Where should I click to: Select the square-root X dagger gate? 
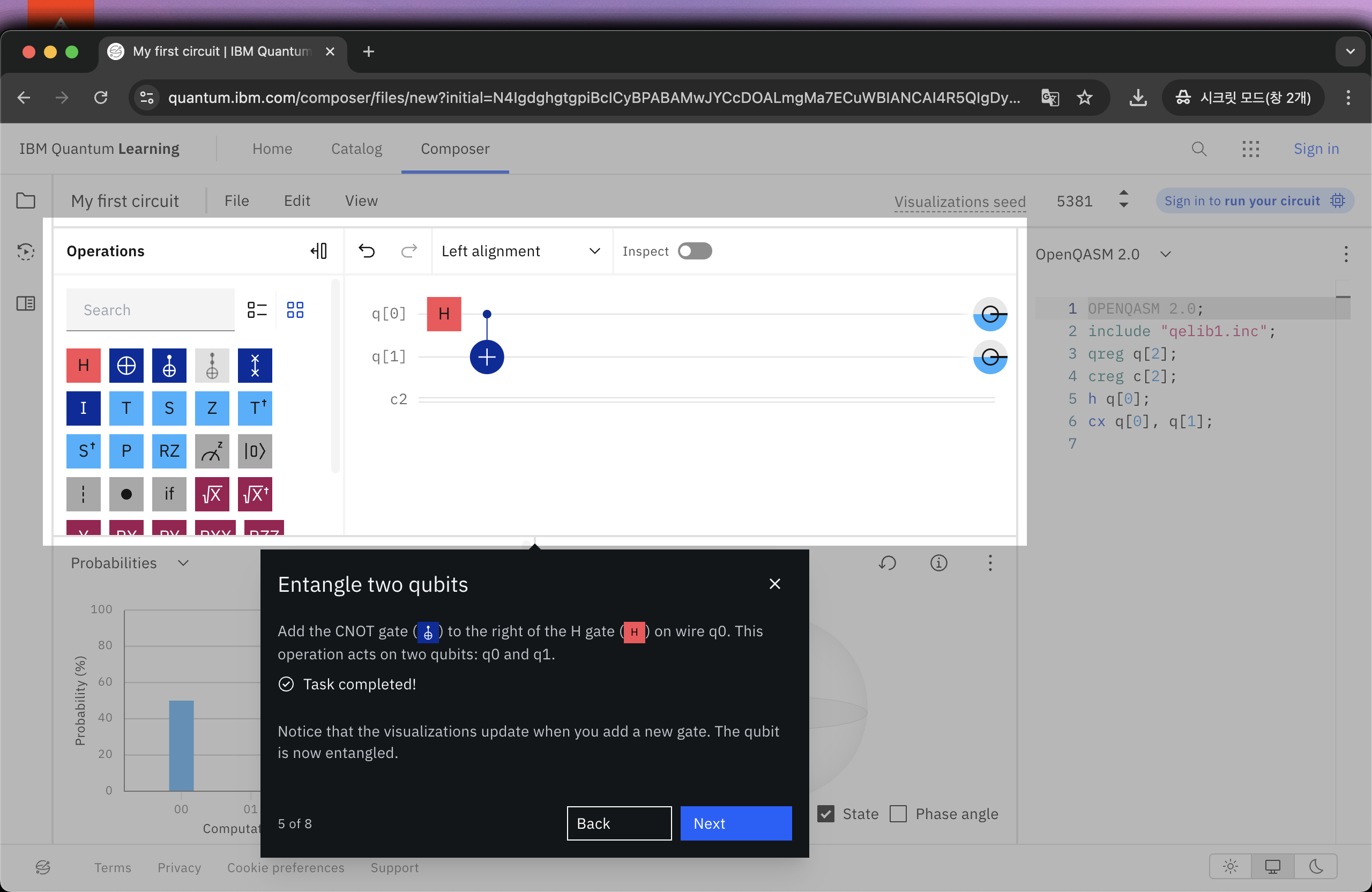click(x=255, y=494)
